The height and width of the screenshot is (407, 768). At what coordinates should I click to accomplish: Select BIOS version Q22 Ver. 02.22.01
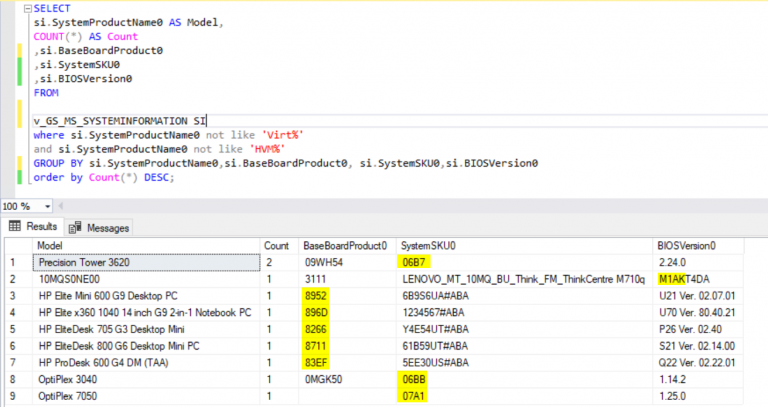point(698,362)
